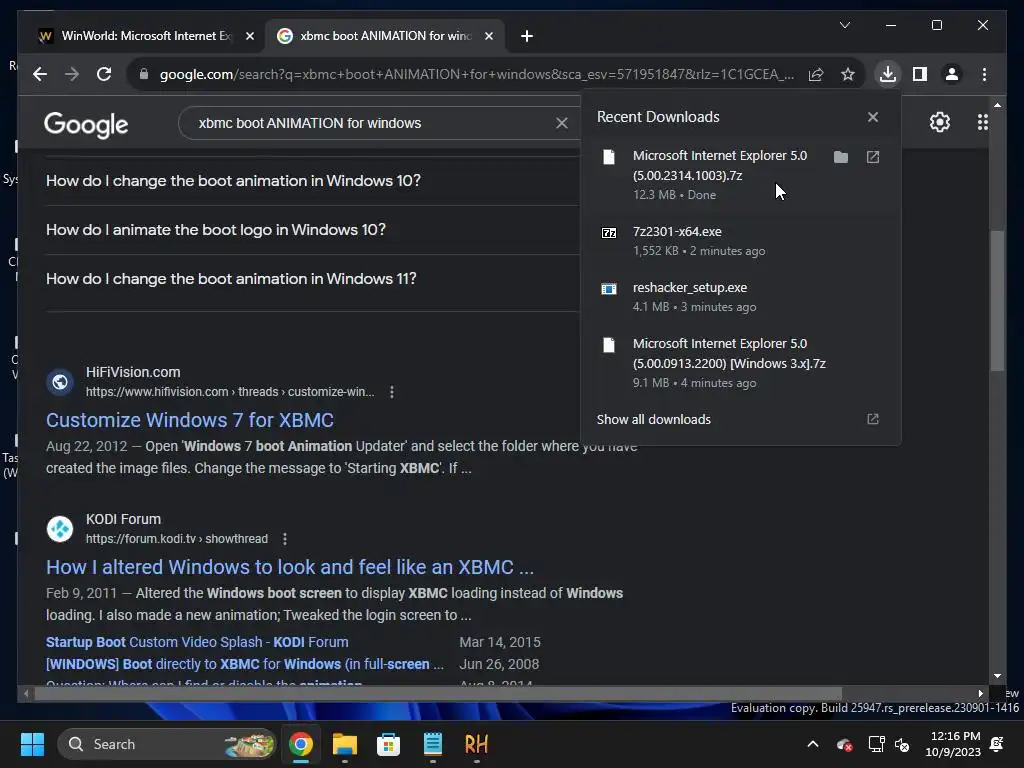Open Chrome three-dot menu

984,74
